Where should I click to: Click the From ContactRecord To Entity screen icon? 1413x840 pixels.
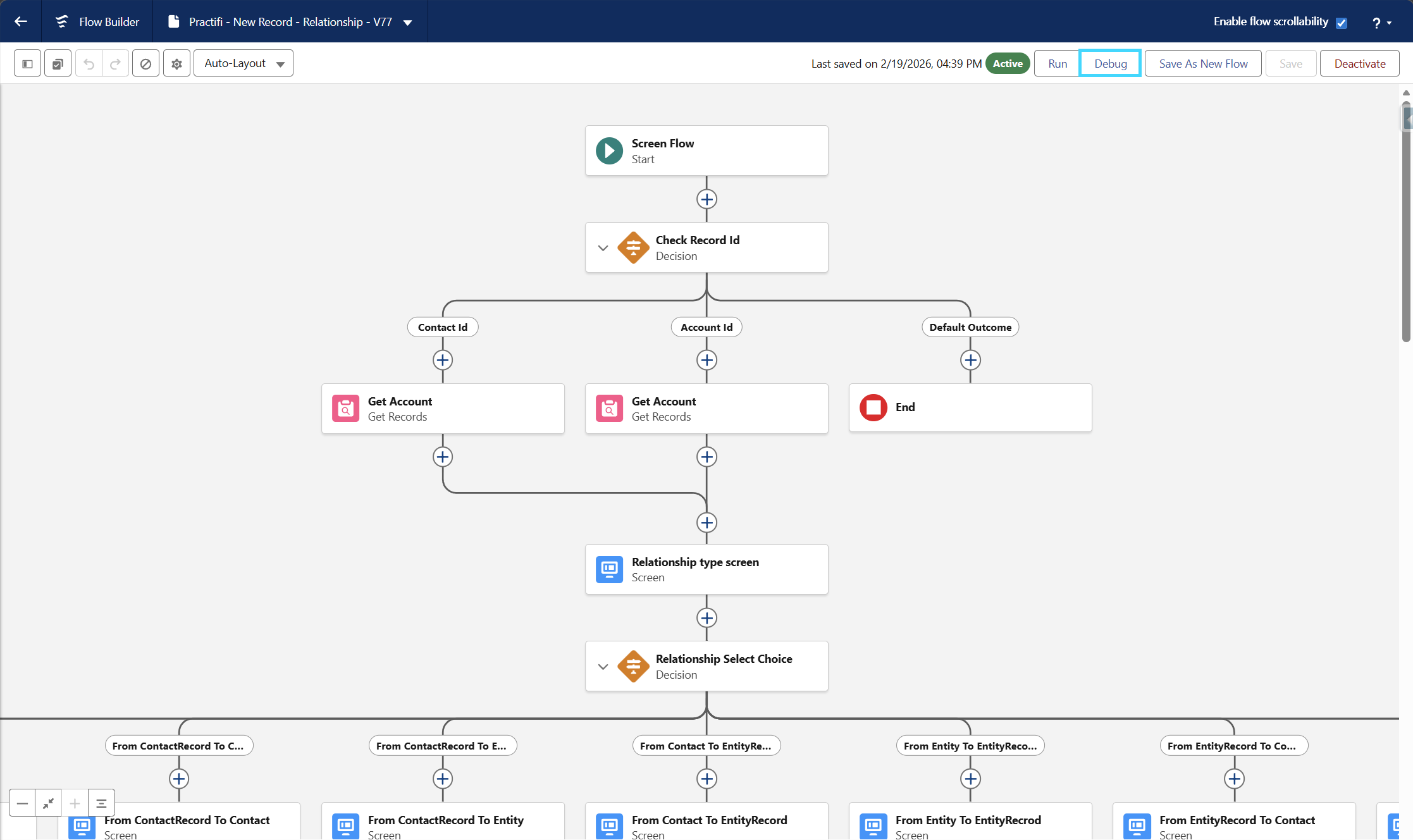click(x=345, y=826)
